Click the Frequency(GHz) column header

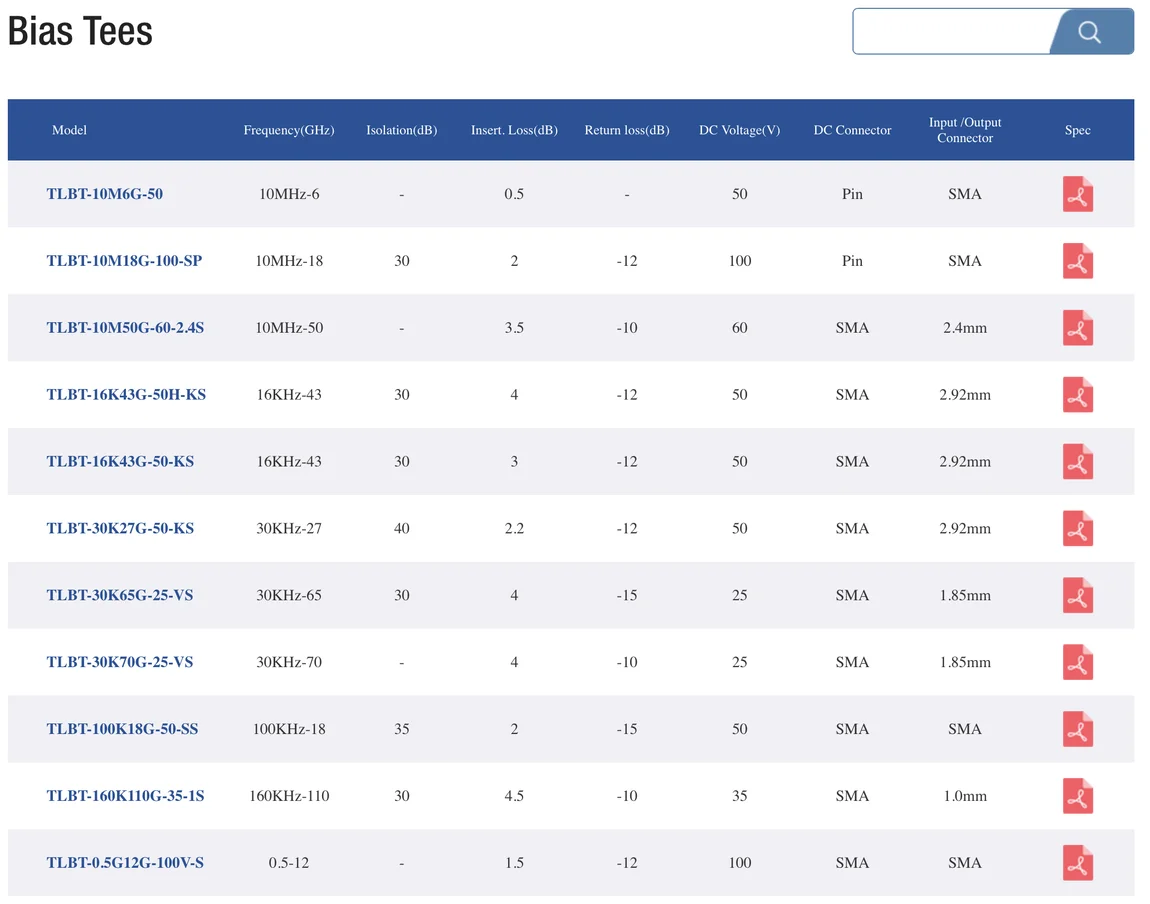289,130
